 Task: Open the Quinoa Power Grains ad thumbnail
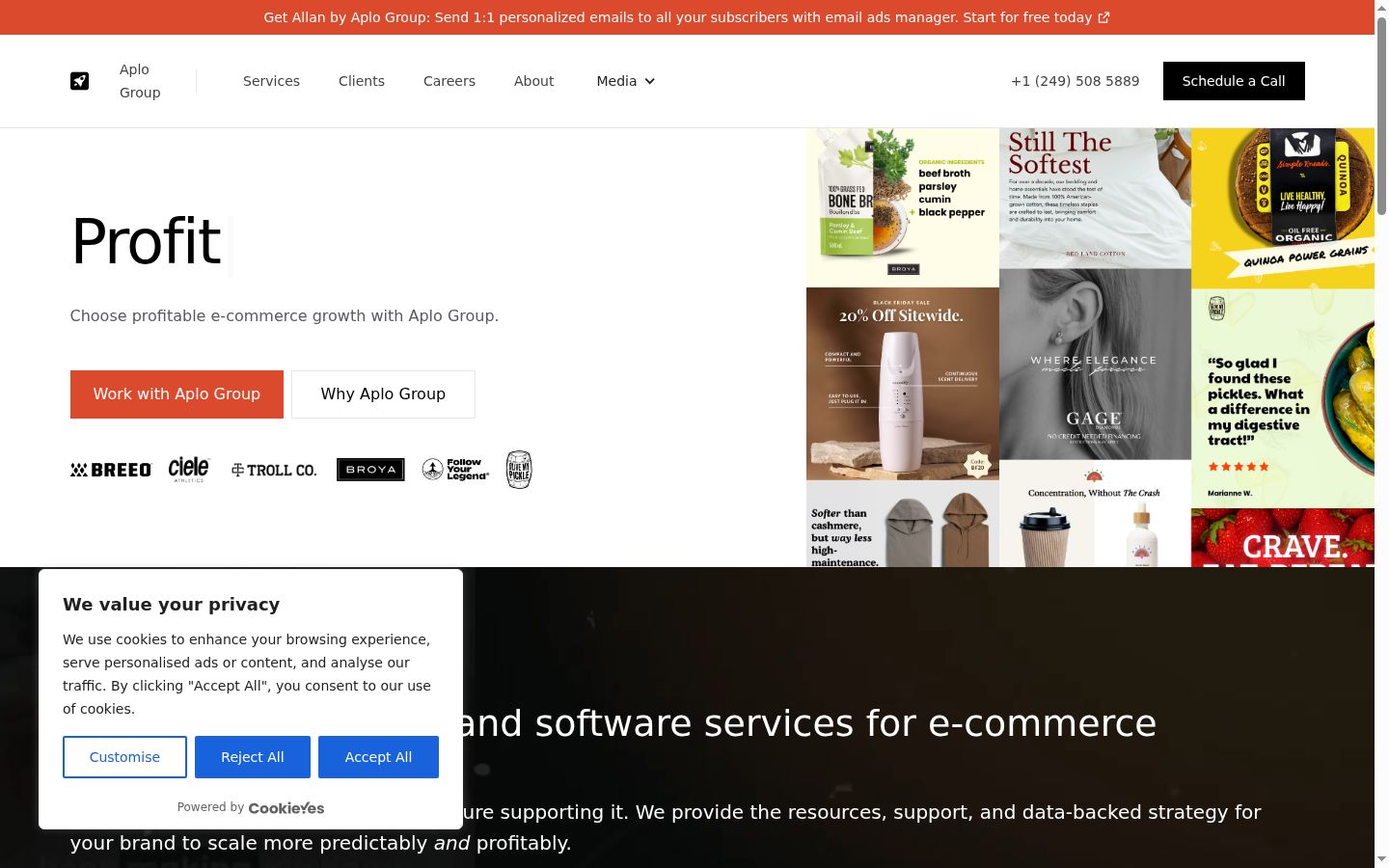click(x=1283, y=208)
